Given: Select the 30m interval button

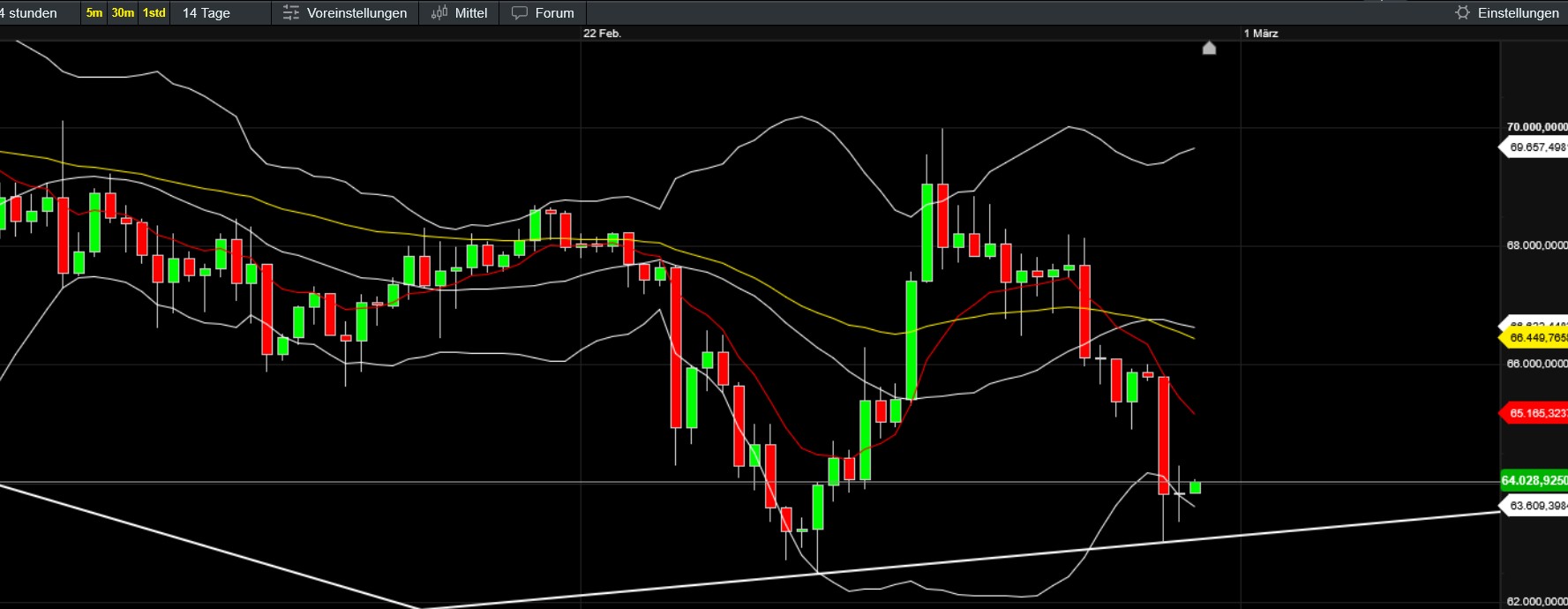Looking at the screenshot, I should pos(123,13).
